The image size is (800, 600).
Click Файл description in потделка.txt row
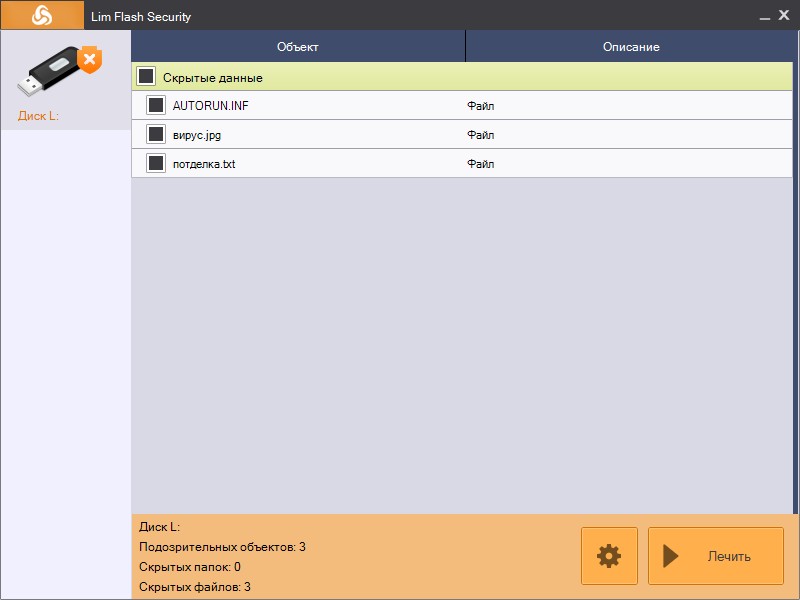[x=481, y=164]
